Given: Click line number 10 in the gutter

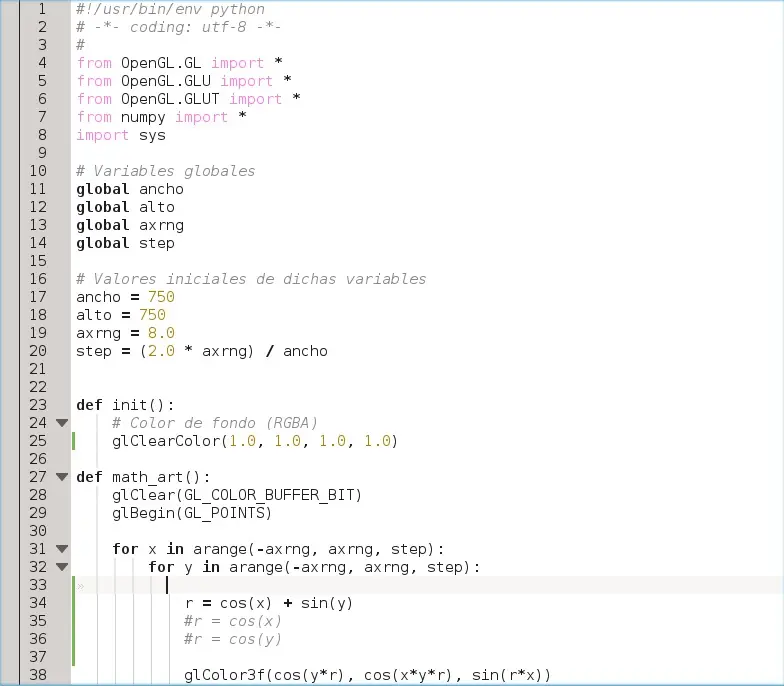Looking at the screenshot, I should point(38,171).
